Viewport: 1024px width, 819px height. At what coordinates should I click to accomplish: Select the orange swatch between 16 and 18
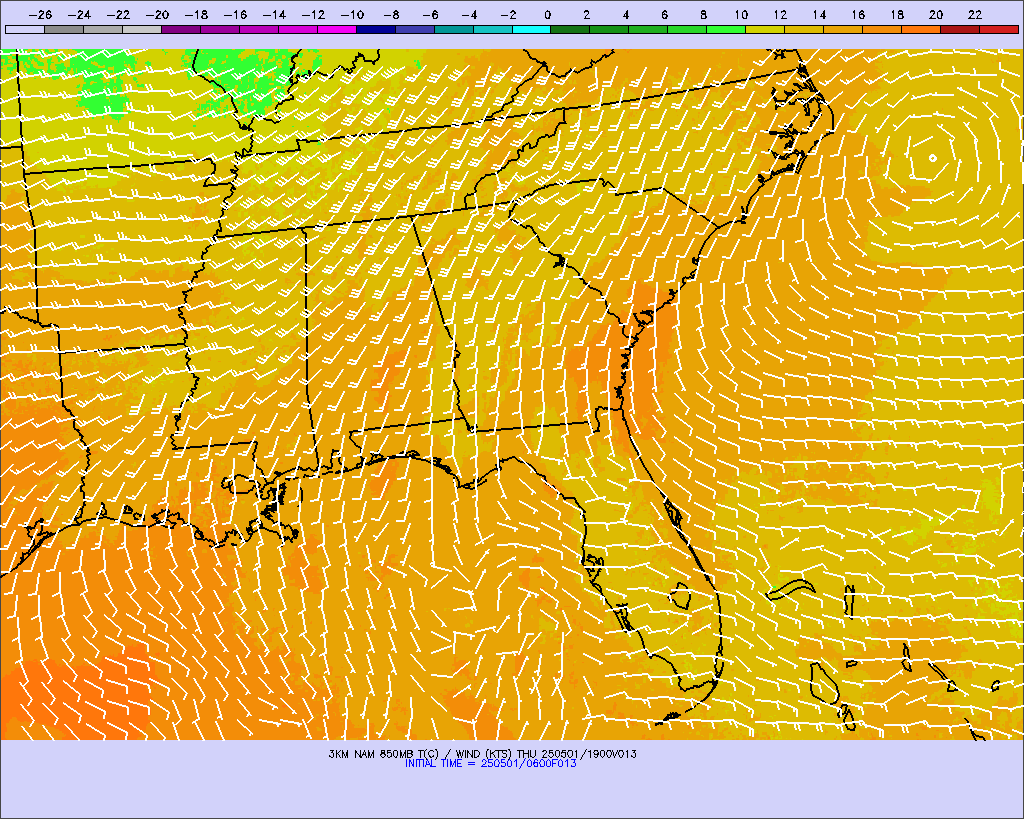click(x=882, y=29)
